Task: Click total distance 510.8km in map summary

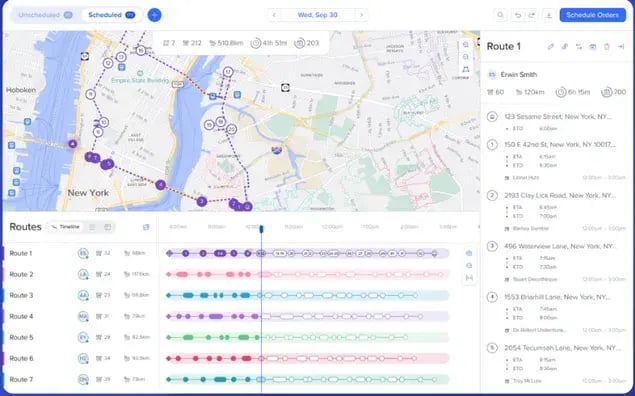Action: pos(226,43)
